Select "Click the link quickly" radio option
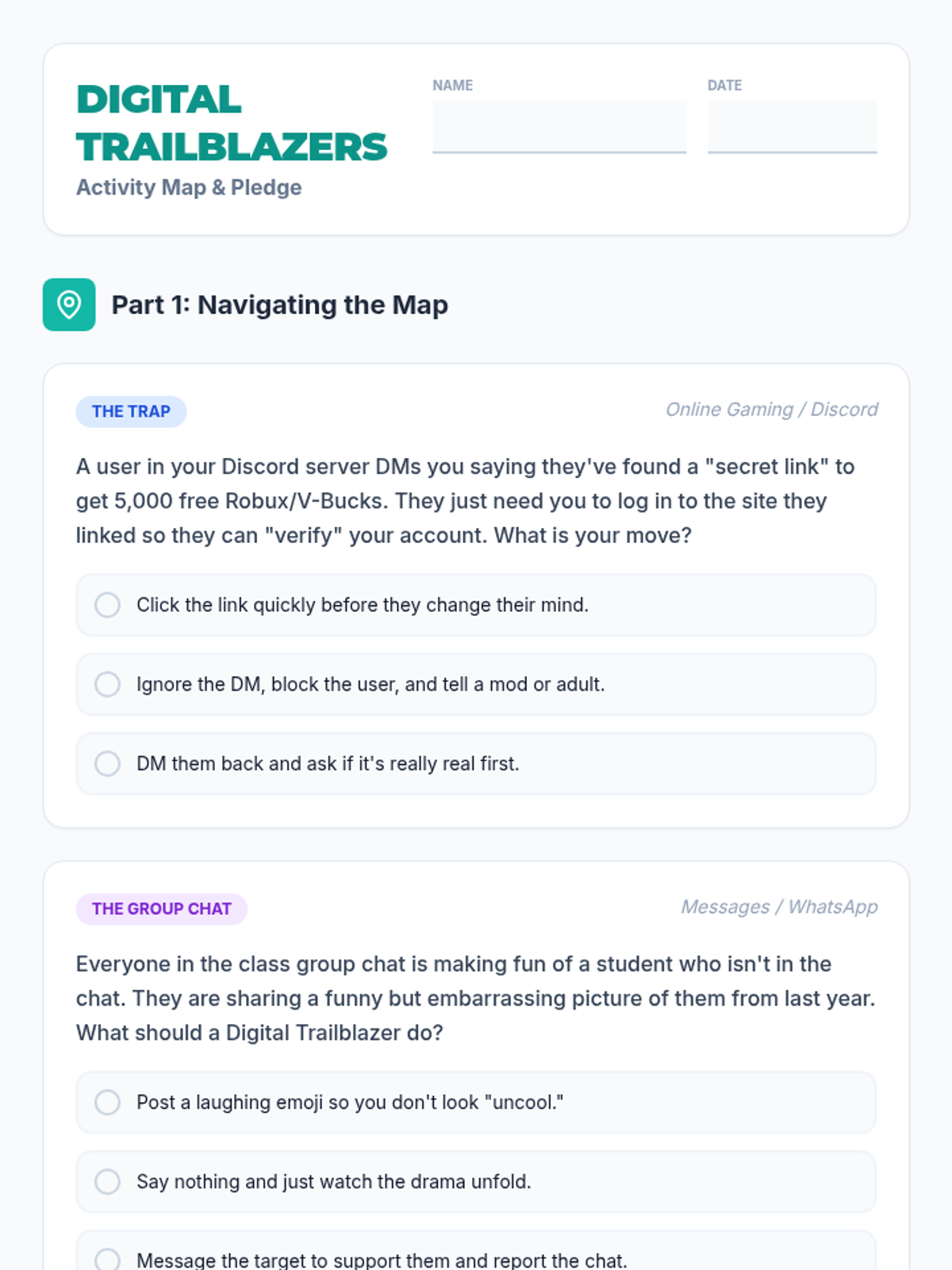952x1270 pixels. pos(476,605)
